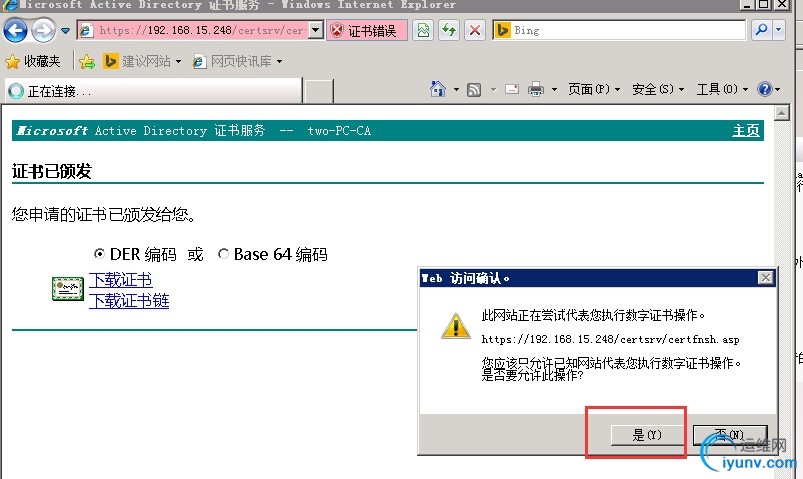Add to favorites bar star icon

[x=87, y=61]
